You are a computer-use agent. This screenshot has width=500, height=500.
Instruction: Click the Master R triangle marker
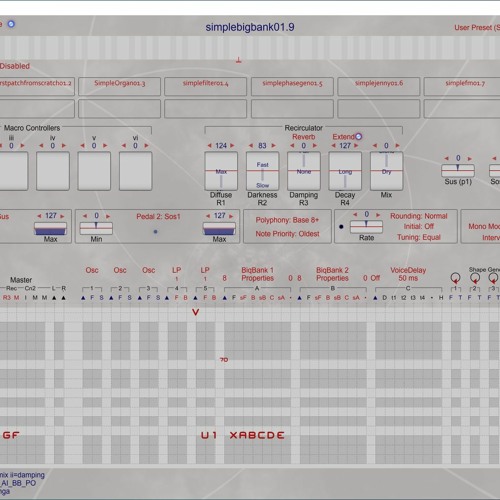tap(63, 298)
